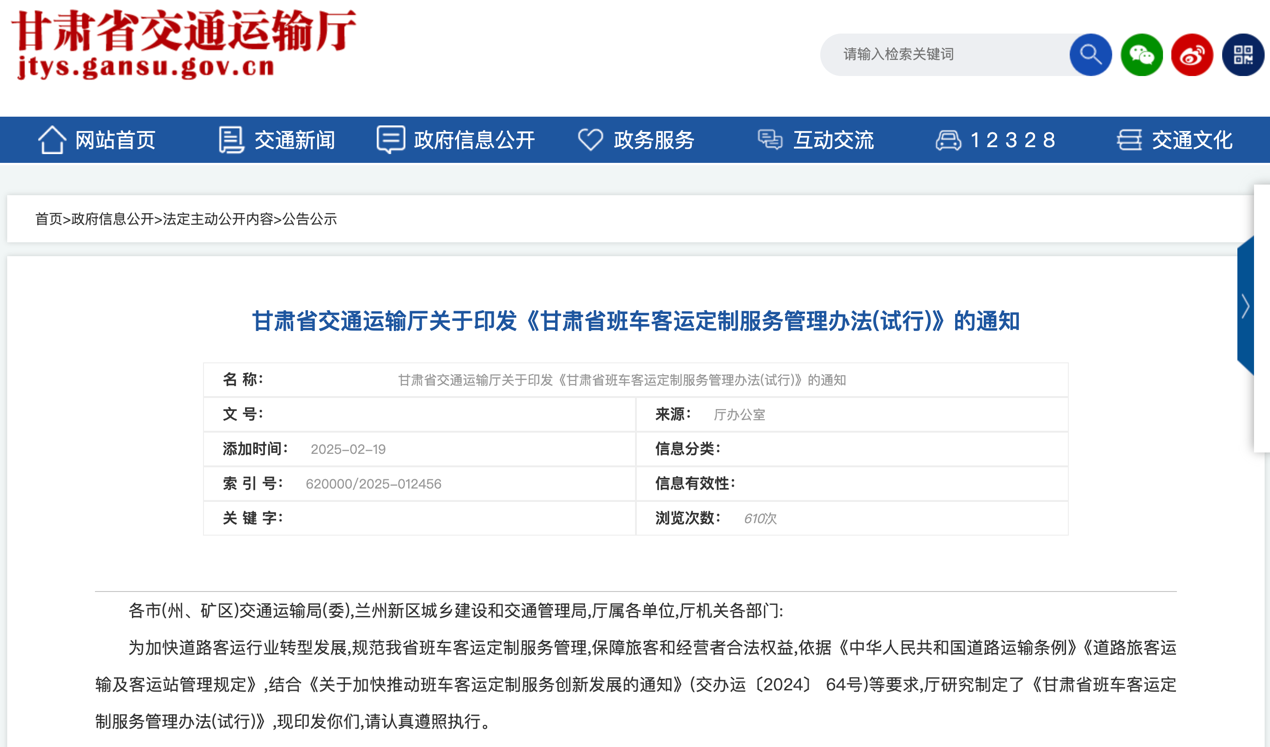
Task: Click the chat bubbles icon beside 互动交流
Action: (770, 140)
